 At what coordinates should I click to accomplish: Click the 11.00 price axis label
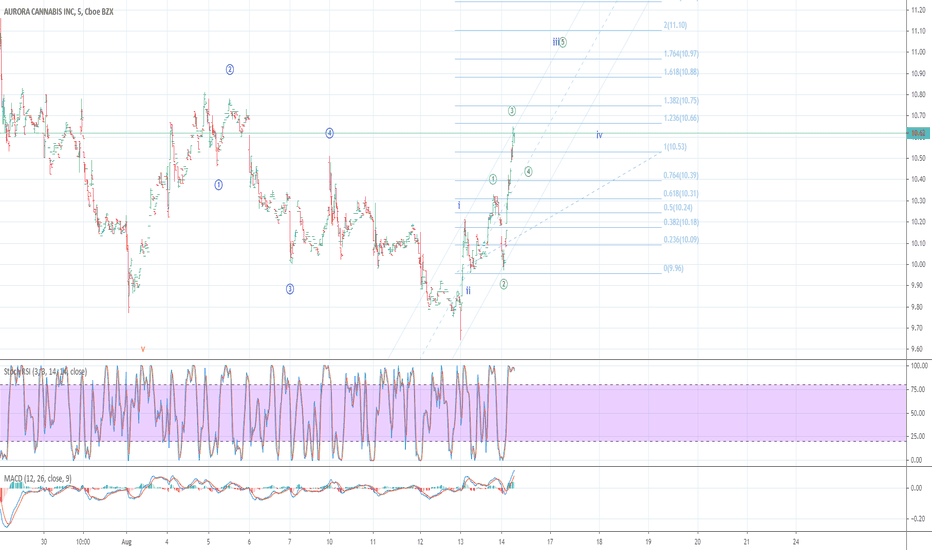tap(918, 52)
